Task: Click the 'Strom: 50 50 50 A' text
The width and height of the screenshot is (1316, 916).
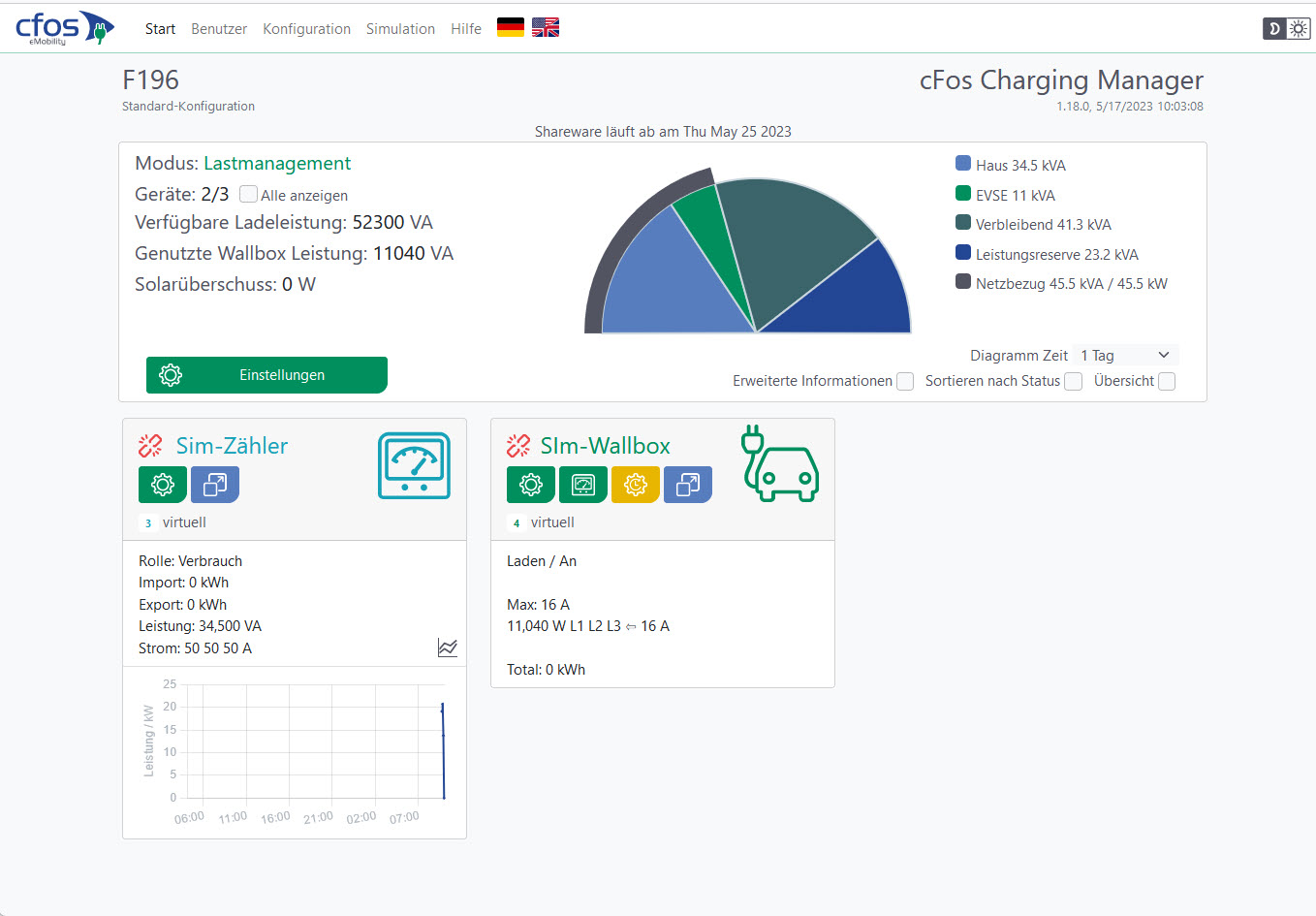Action: pyautogui.click(x=195, y=648)
